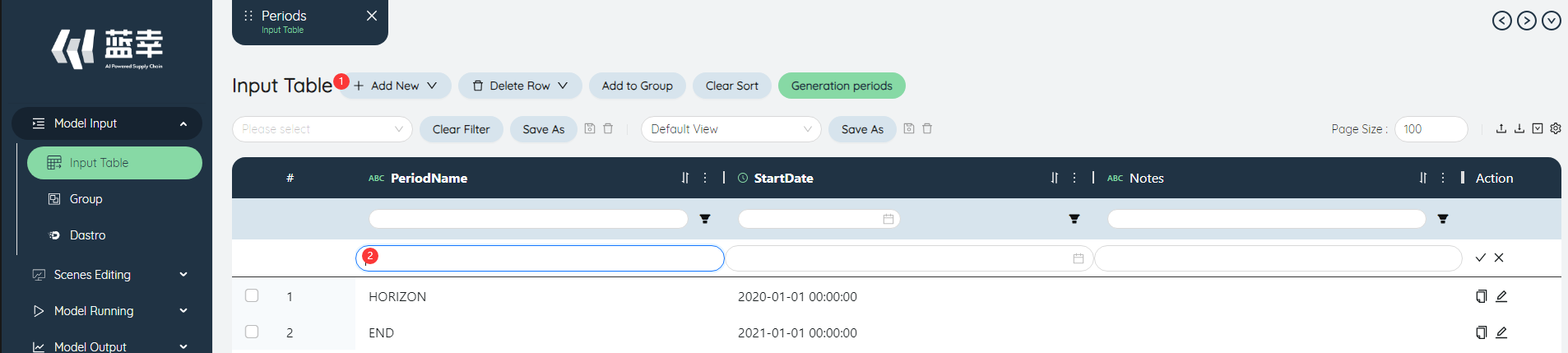The image size is (1568, 353).
Task: Click the PeriodName column filter funnel icon
Action: point(705,219)
